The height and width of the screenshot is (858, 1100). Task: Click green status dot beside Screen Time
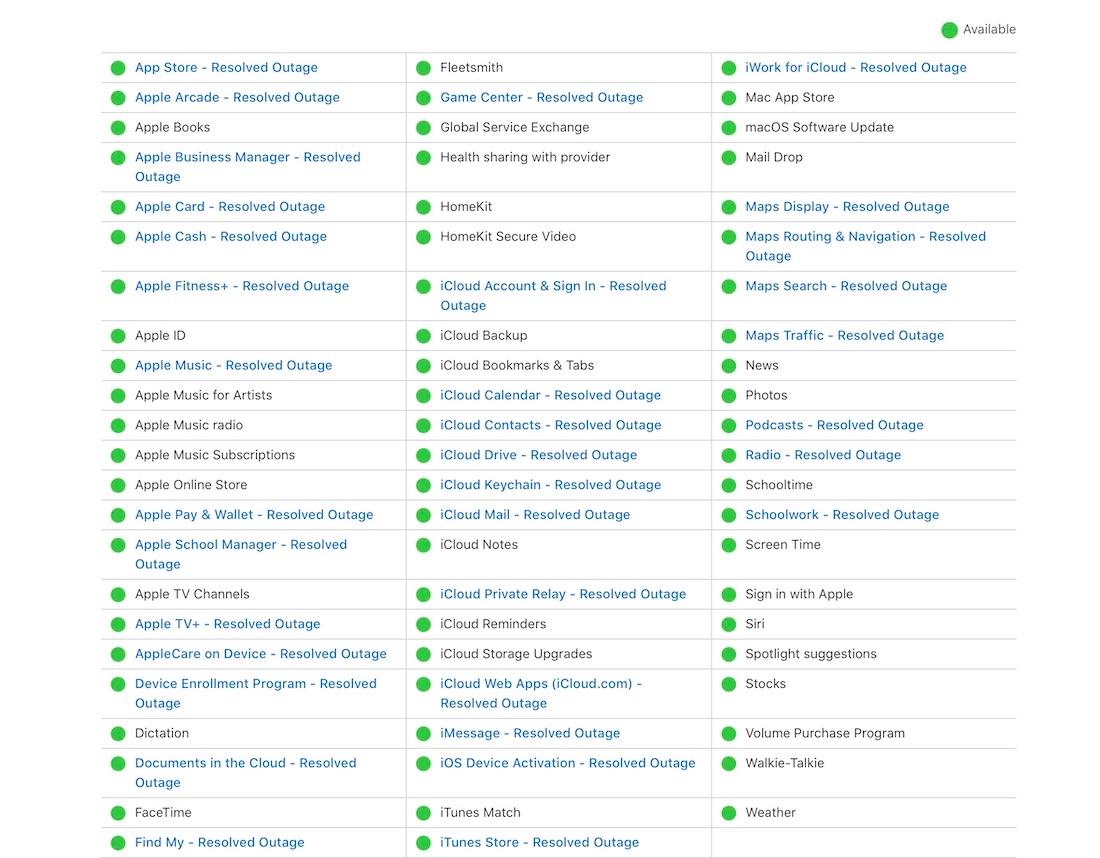point(729,545)
